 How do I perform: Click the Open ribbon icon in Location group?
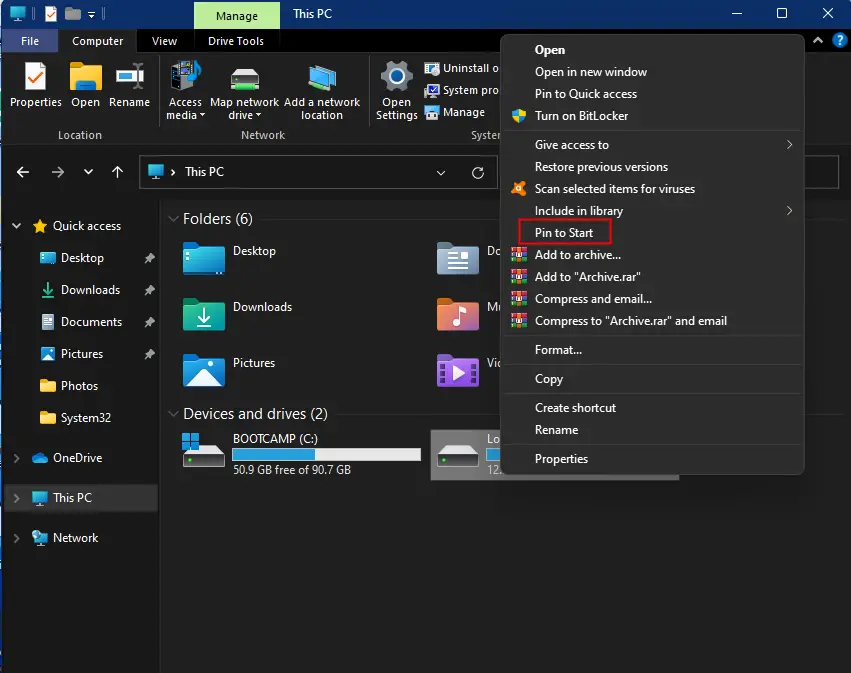tap(86, 85)
